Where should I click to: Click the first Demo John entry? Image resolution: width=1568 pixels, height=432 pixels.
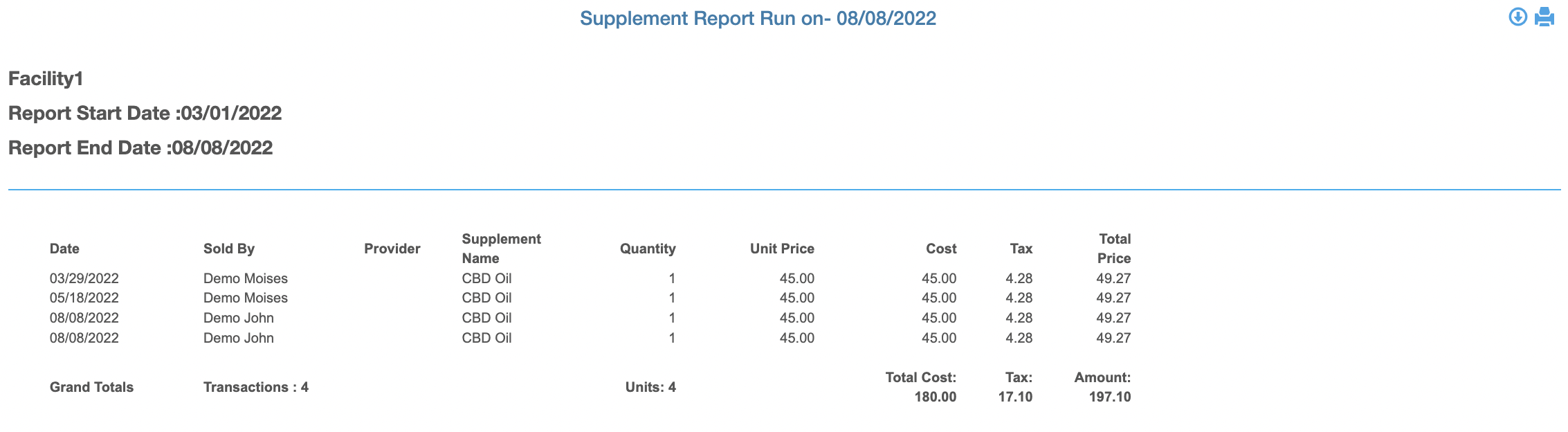point(239,318)
